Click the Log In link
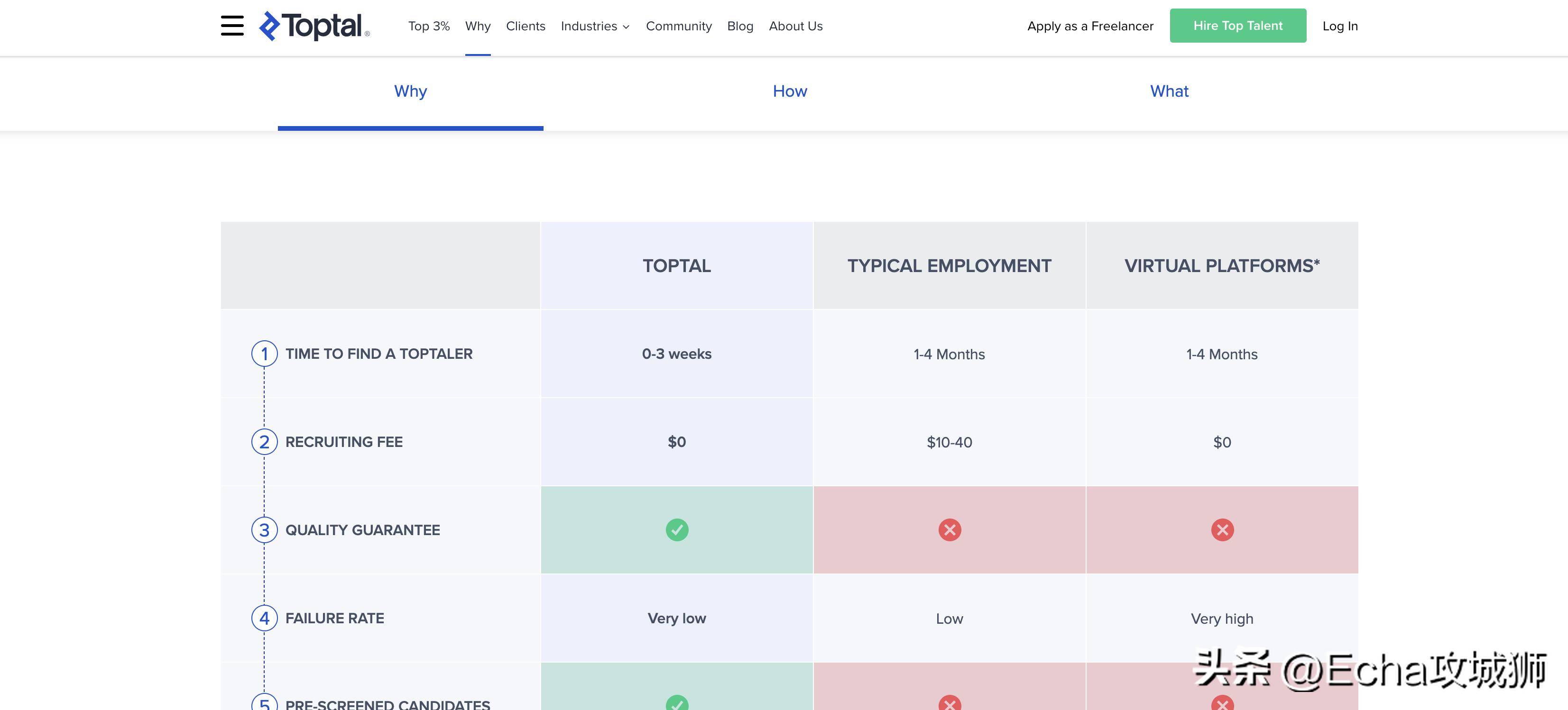Viewport: 1568px width, 710px height. point(1340,26)
